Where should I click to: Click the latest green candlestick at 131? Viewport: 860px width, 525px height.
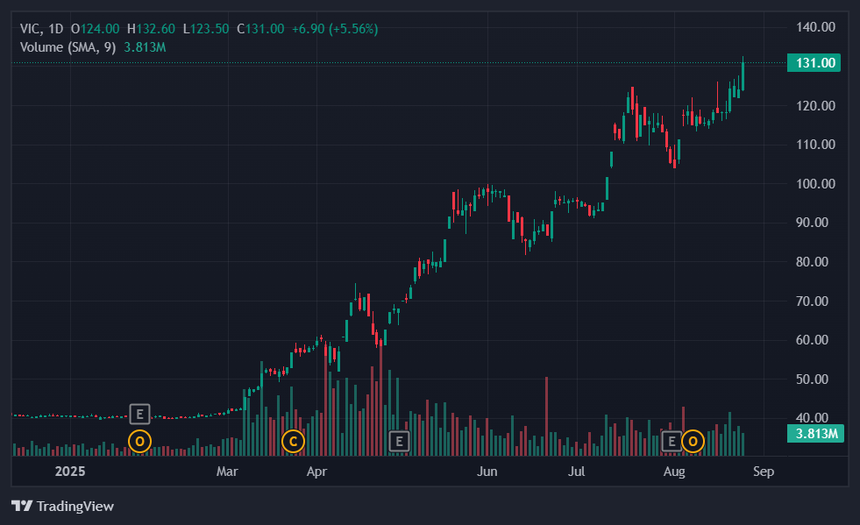coord(743,74)
